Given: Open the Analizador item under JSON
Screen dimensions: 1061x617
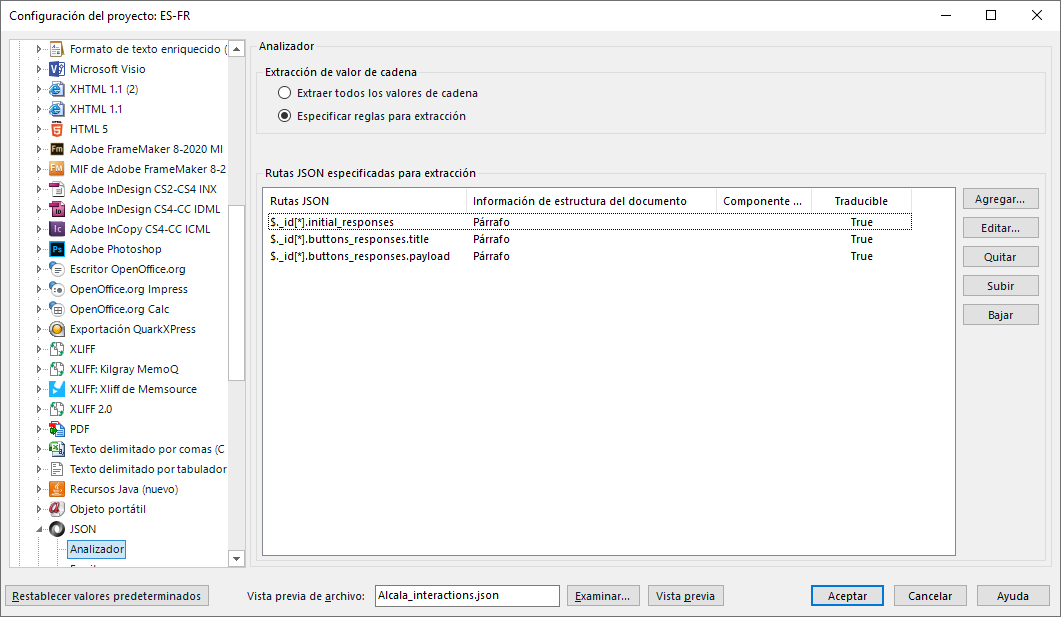Looking at the screenshot, I should [97, 549].
